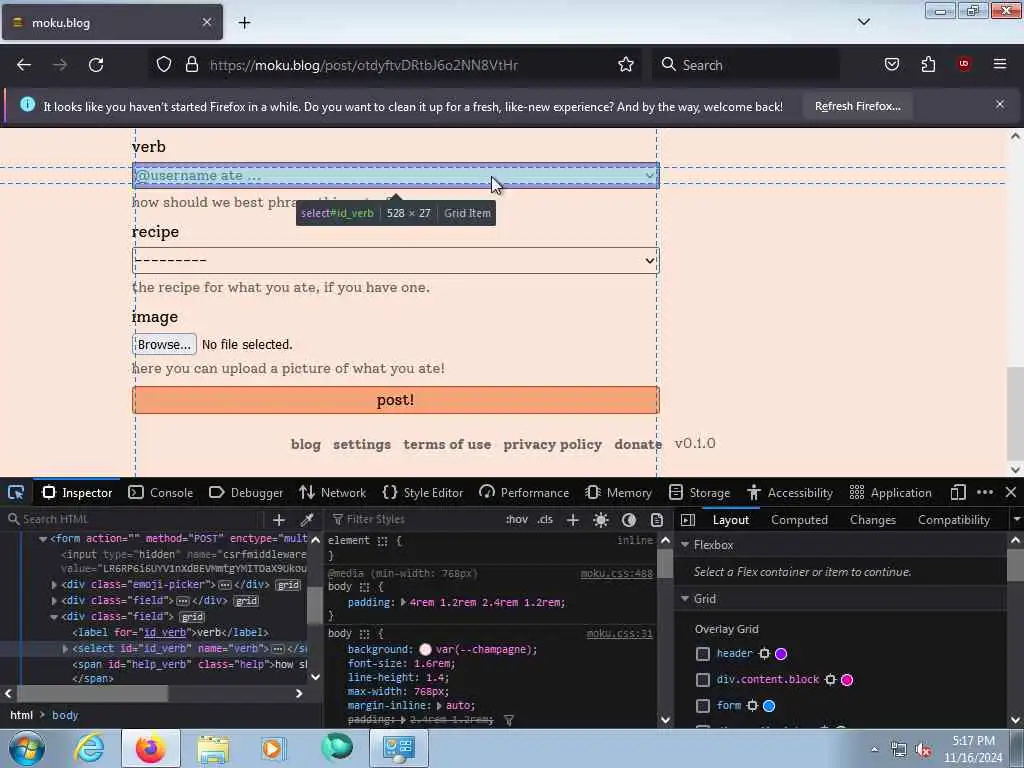Open Firefox from the Windows taskbar
Image resolution: width=1024 pixels, height=768 pixels.
pos(151,748)
